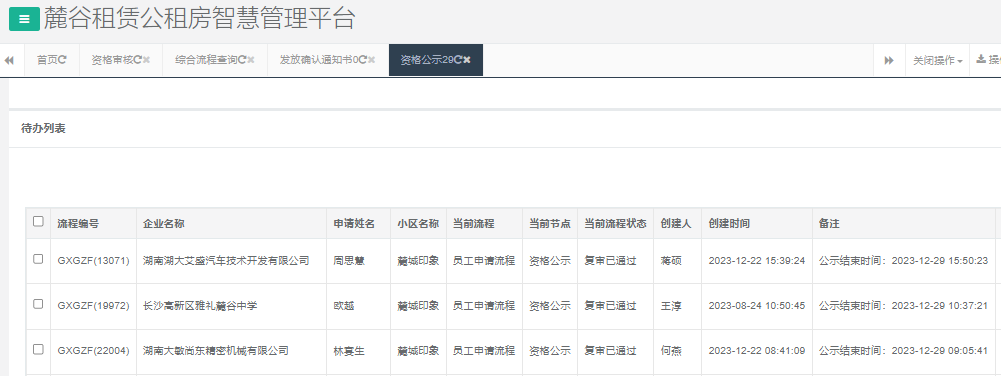Image resolution: width=1001 pixels, height=376 pixels.
Task: Refresh the 资格公示 tab via reload icon
Action: pos(458,60)
